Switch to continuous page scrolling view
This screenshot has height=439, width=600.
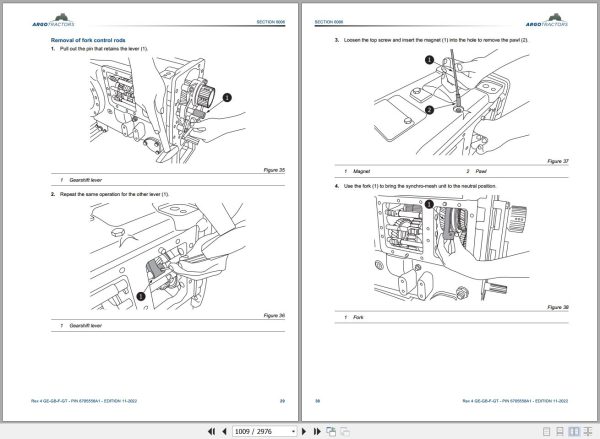tap(560, 431)
